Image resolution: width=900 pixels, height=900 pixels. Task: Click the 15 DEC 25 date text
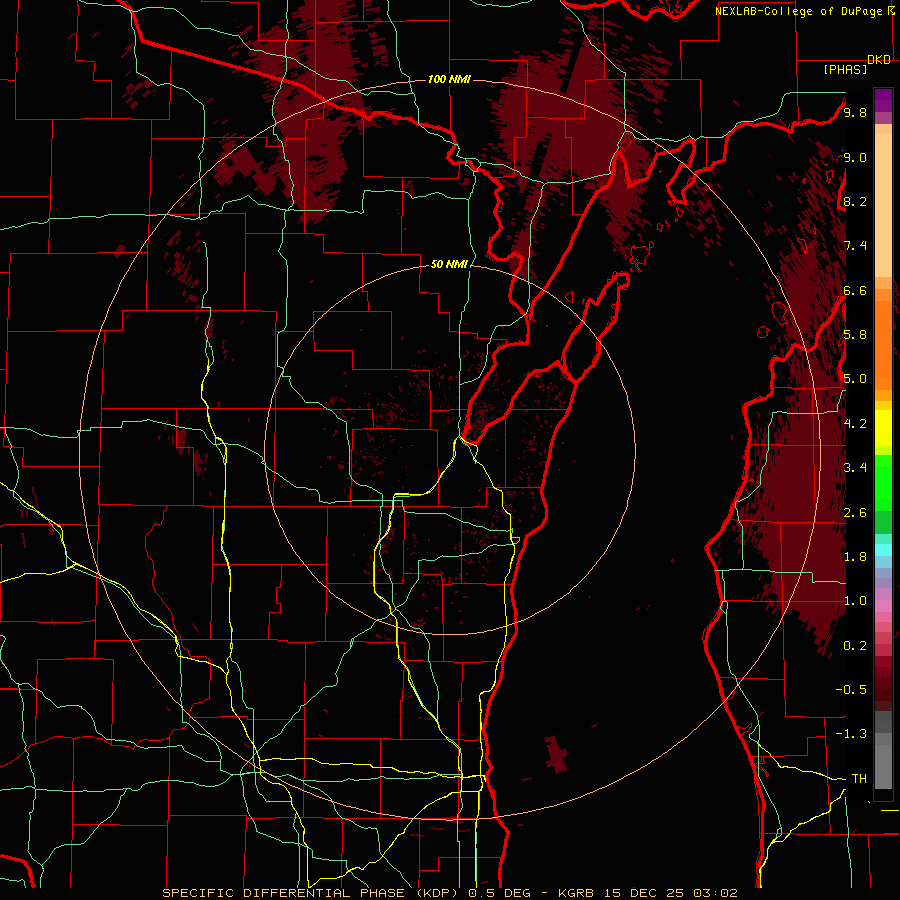click(643, 893)
